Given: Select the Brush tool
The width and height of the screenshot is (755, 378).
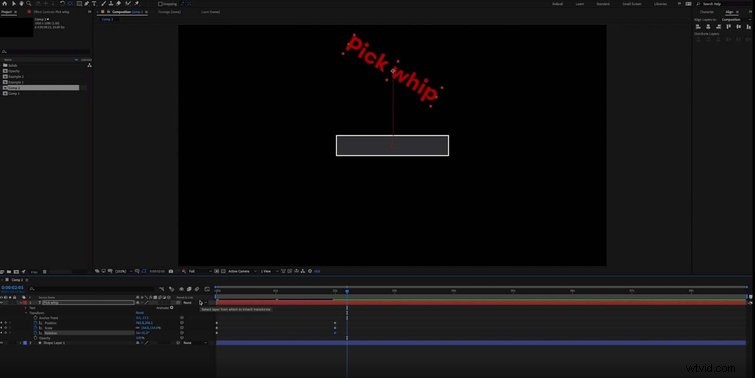Looking at the screenshot, I should click(x=104, y=3).
